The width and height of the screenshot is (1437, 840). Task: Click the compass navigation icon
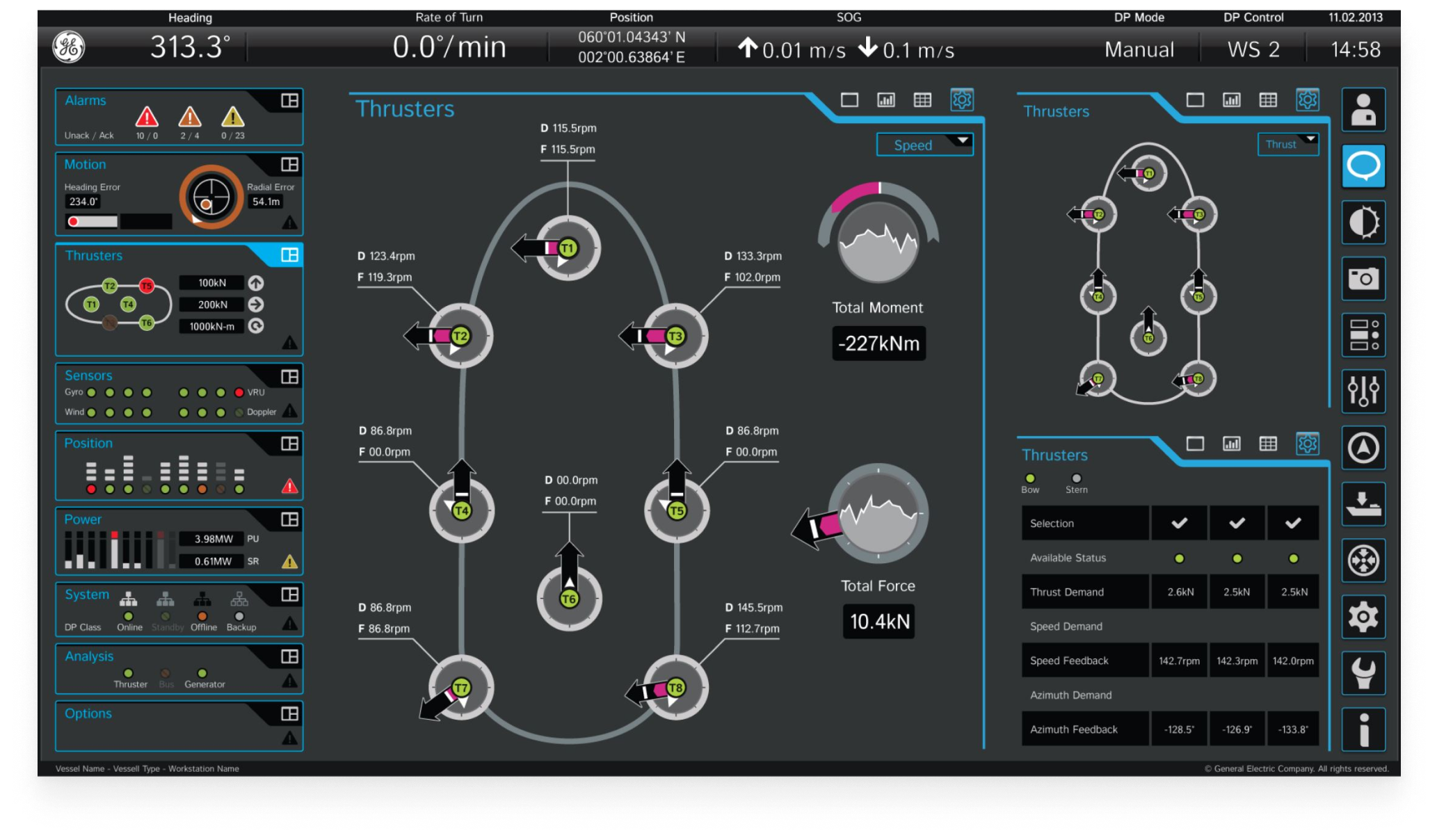[x=1363, y=448]
